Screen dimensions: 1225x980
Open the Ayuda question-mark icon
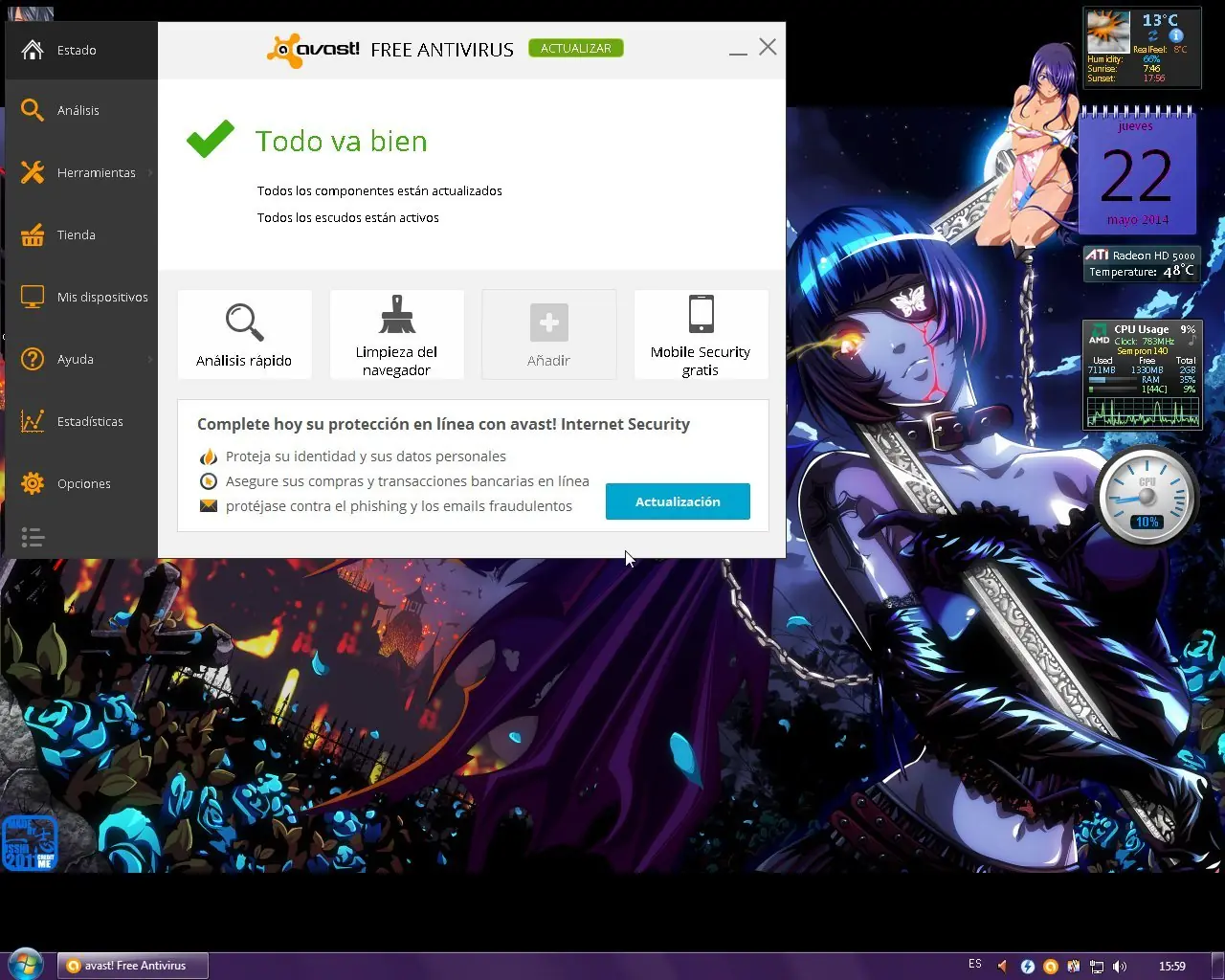click(x=33, y=359)
